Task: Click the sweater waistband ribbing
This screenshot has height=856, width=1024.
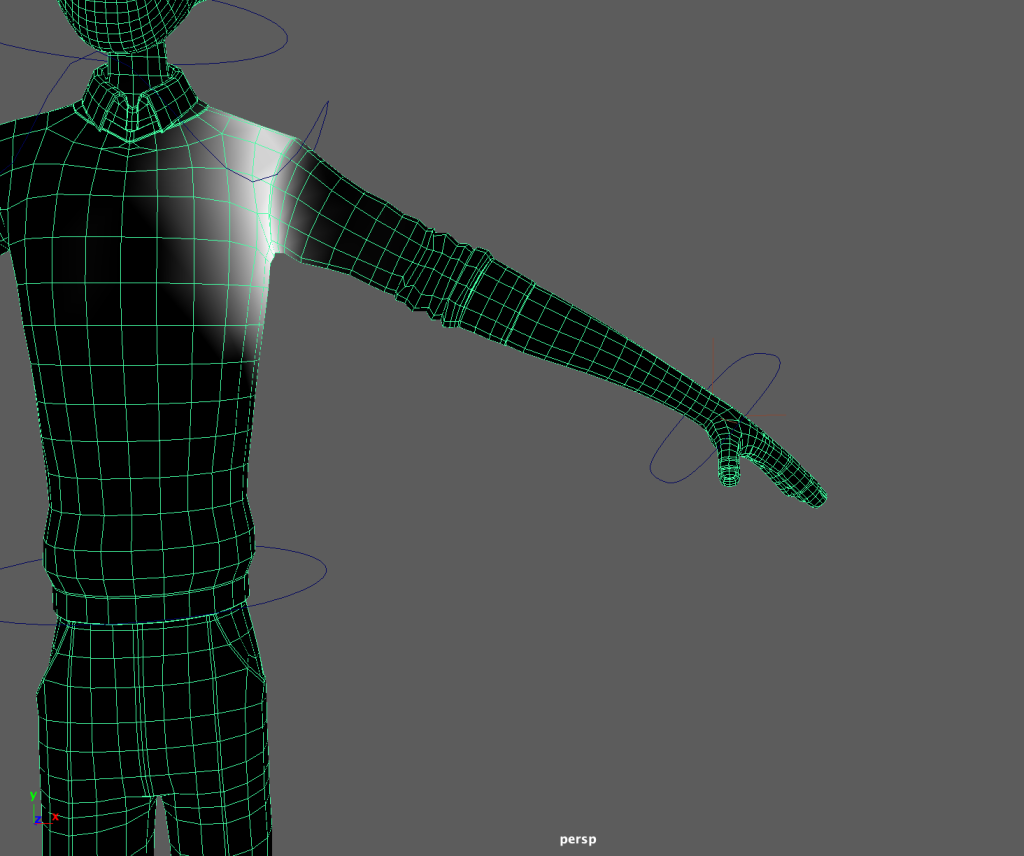Action: tap(150, 600)
